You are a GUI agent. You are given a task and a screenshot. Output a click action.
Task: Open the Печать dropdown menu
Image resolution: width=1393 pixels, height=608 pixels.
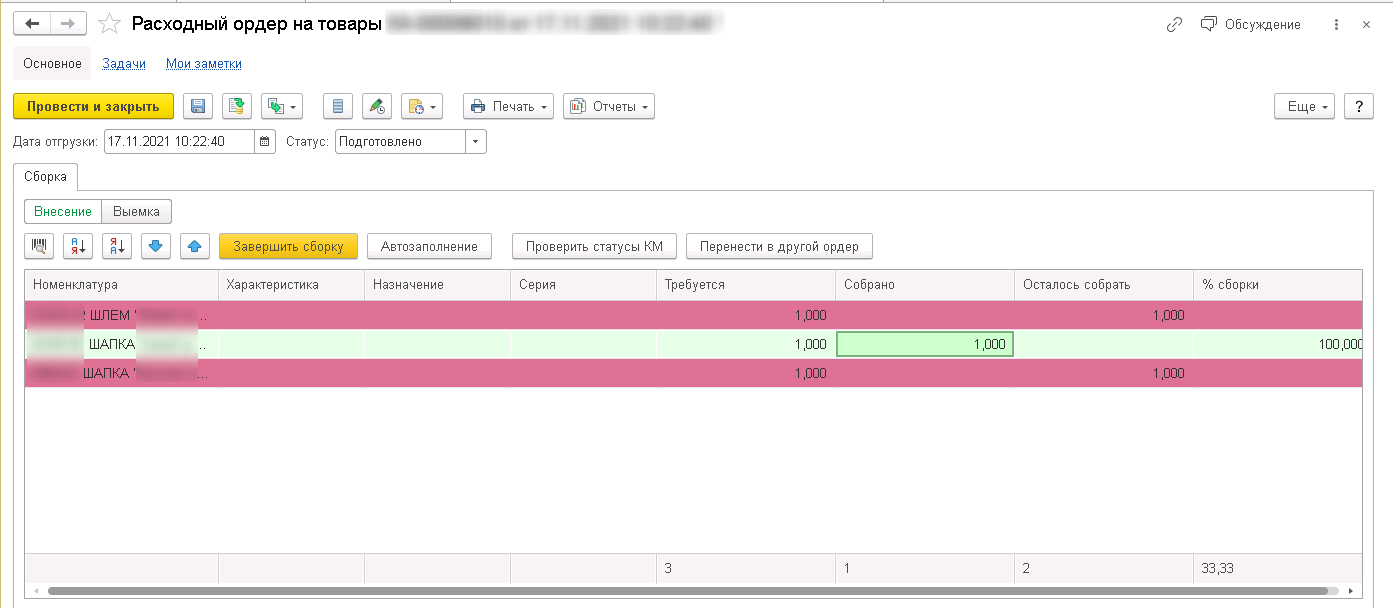tap(508, 107)
